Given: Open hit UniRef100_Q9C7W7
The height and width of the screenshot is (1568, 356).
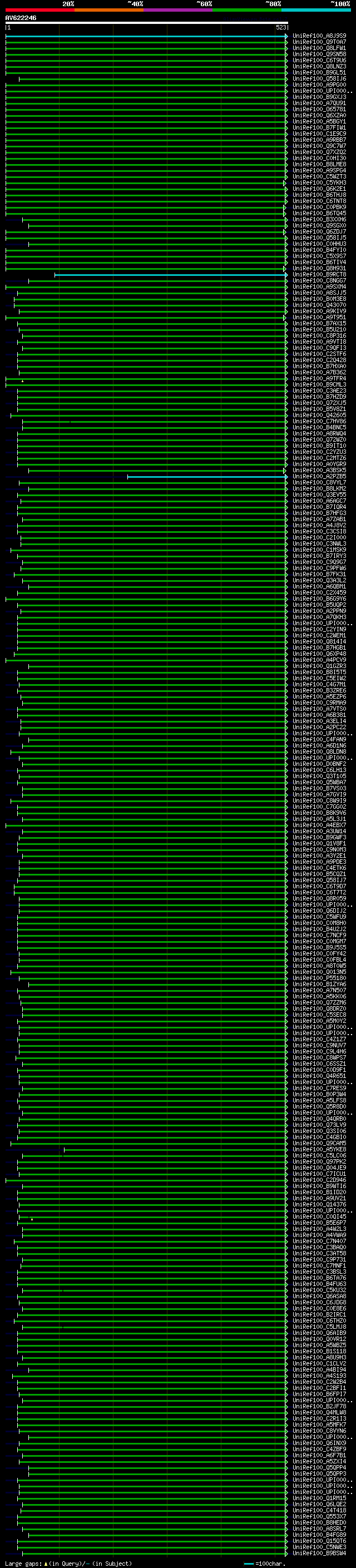Looking at the screenshot, I should point(319,147).
